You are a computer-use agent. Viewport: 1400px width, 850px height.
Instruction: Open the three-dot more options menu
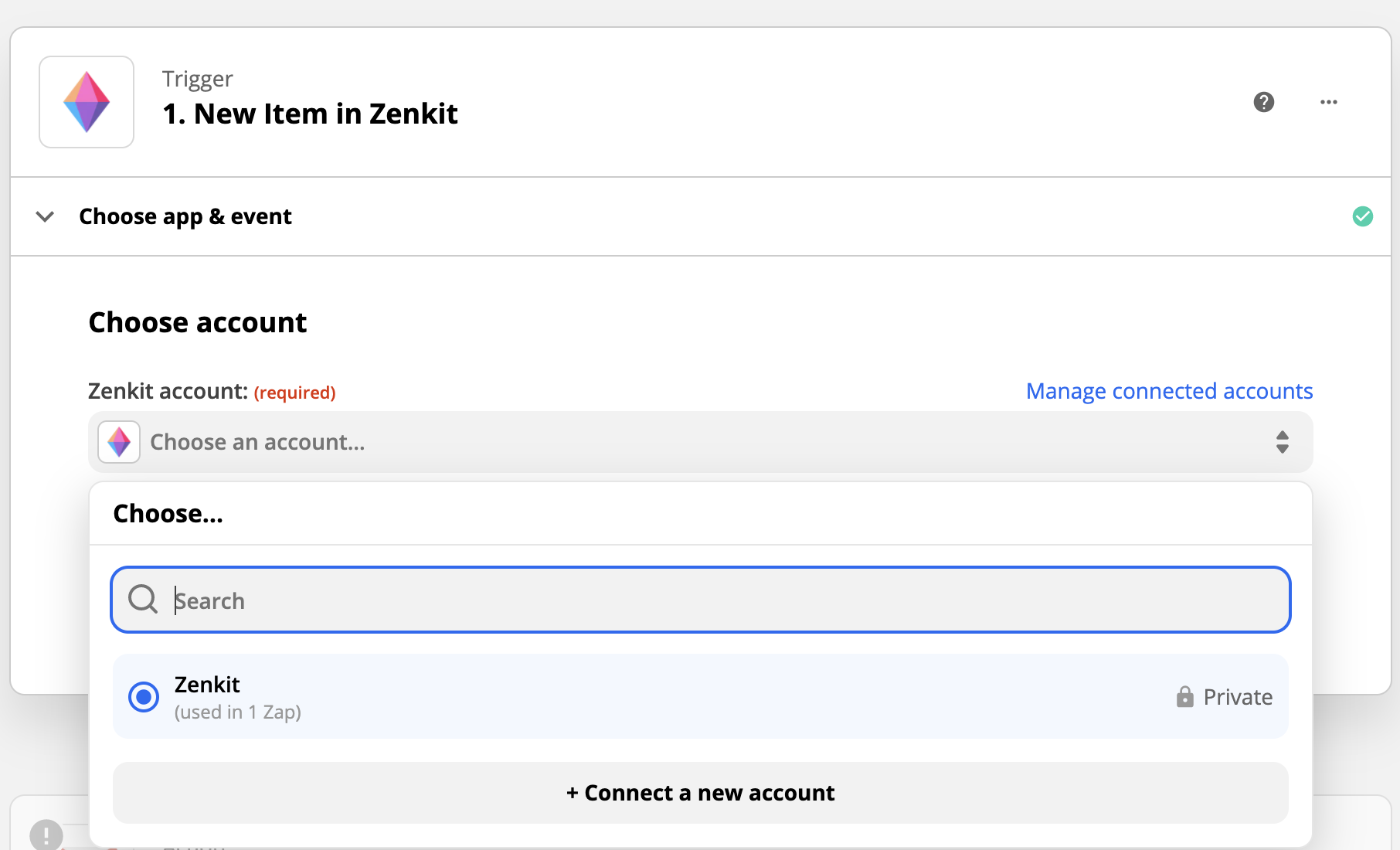(x=1329, y=102)
